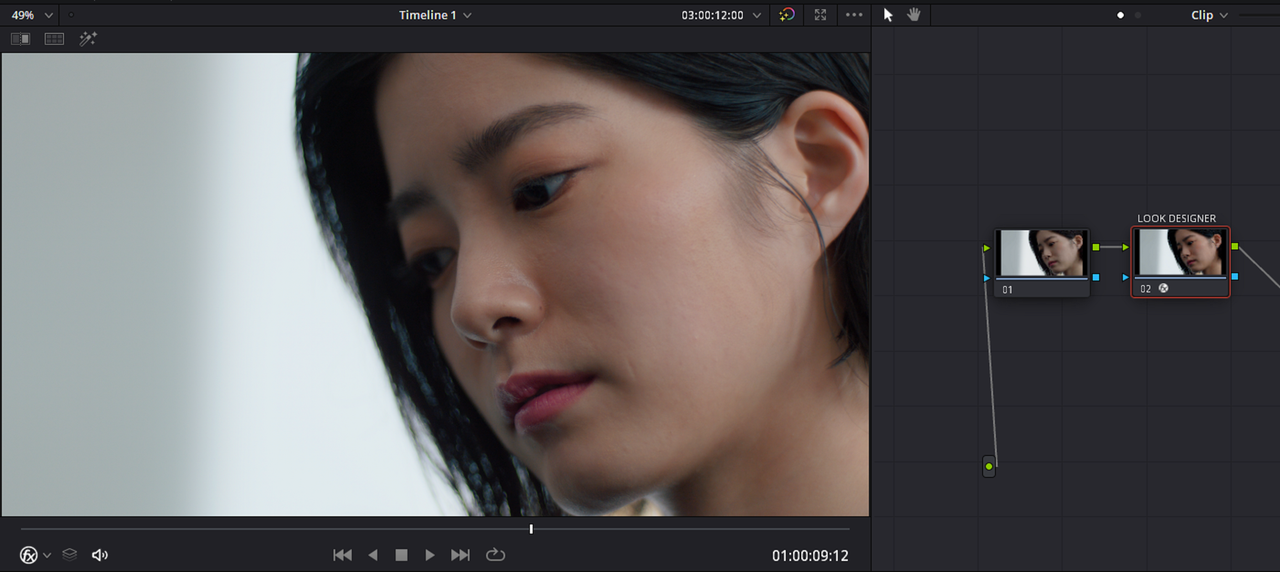The width and height of the screenshot is (1280, 572).
Task: Expand the 03:00:12:00 timecode dropdown
Action: [x=757, y=15]
